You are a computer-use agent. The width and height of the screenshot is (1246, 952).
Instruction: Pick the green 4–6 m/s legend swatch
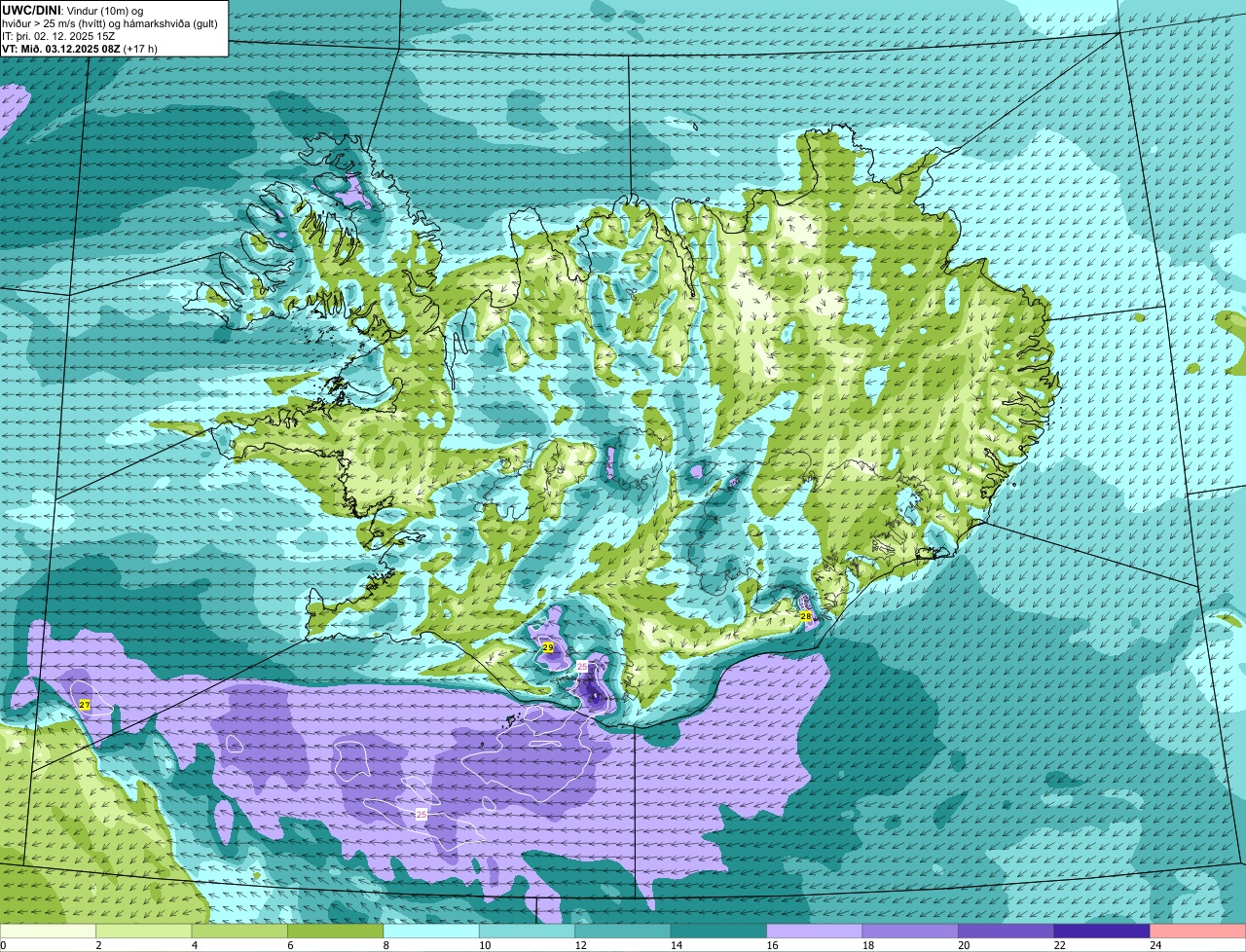pos(239,932)
